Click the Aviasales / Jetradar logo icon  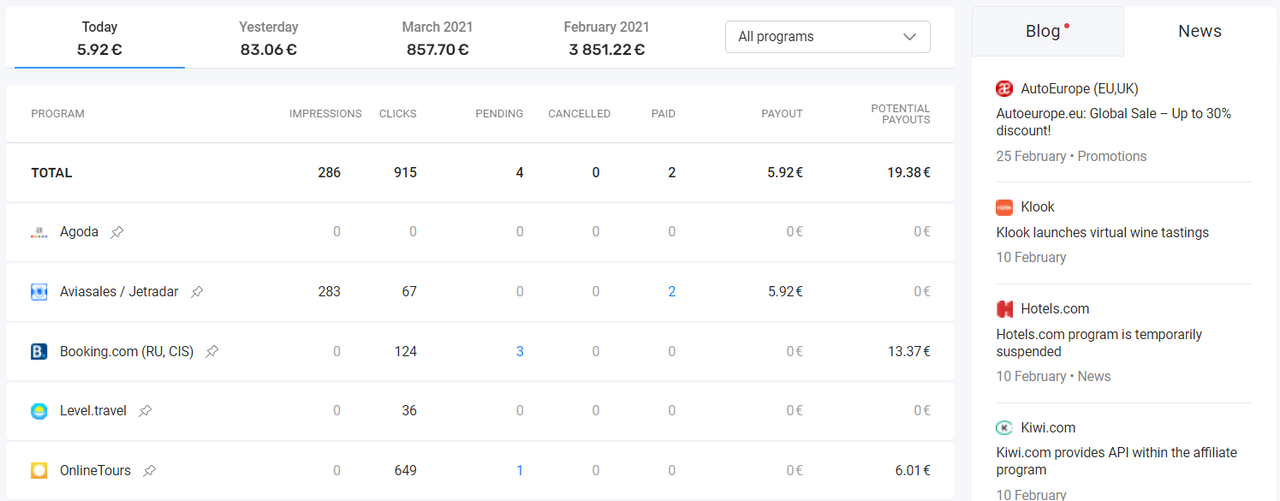[x=39, y=292]
